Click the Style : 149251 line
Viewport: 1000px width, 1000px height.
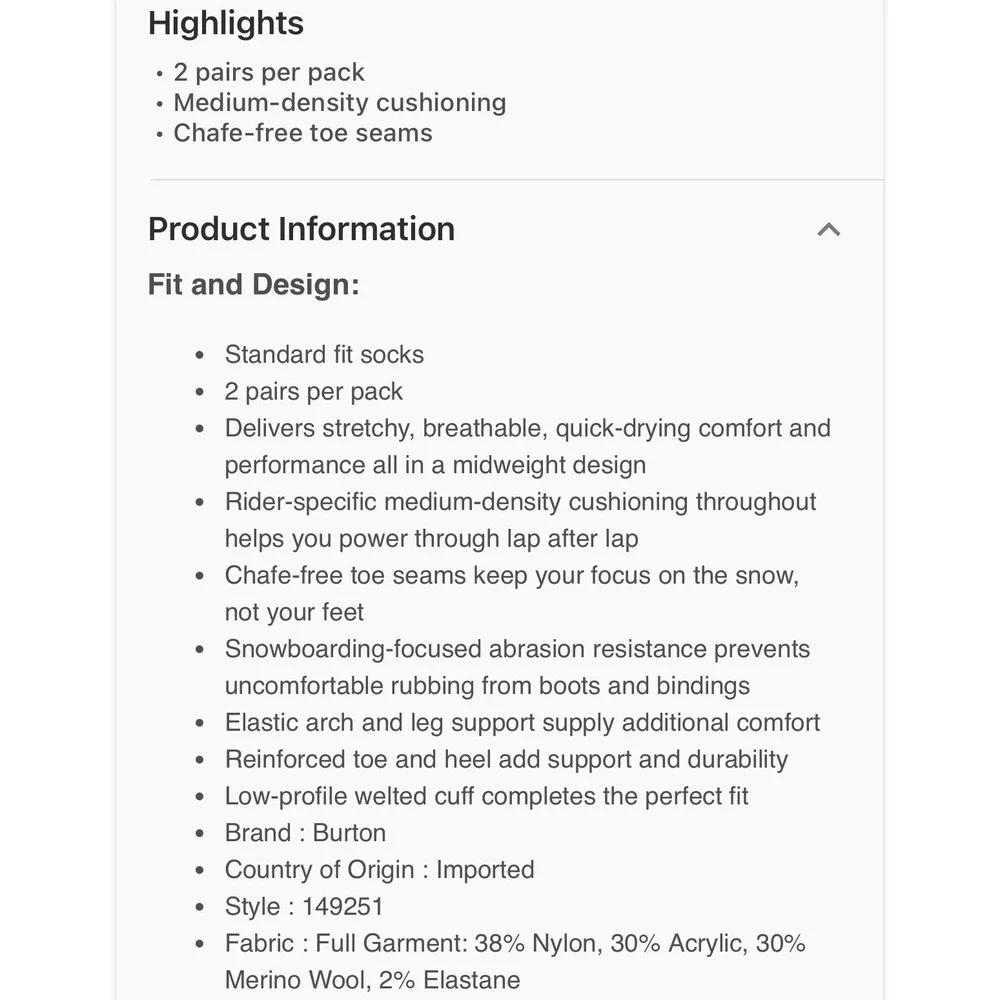click(x=304, y=907)
